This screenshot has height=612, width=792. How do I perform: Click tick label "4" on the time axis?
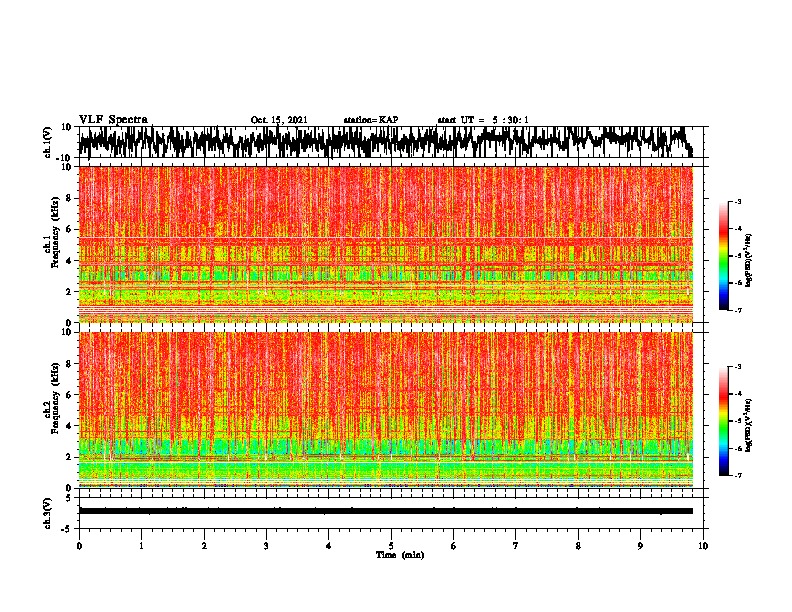[x=328, y=546]
